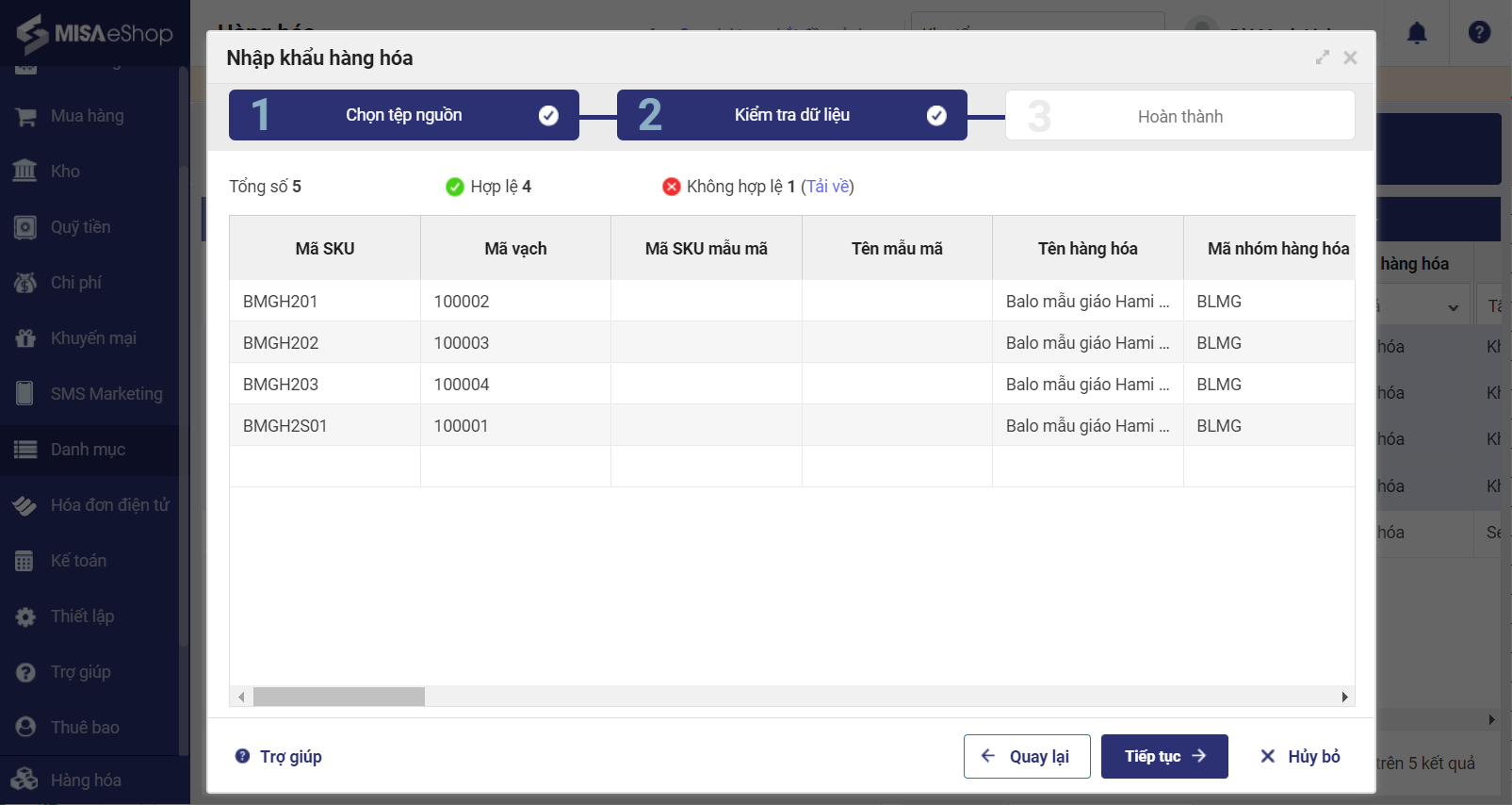Screen dimensions: 1512x805
Task: Go to step 1 Chọn tệp nguồn
Action: (x=403, y=115)
